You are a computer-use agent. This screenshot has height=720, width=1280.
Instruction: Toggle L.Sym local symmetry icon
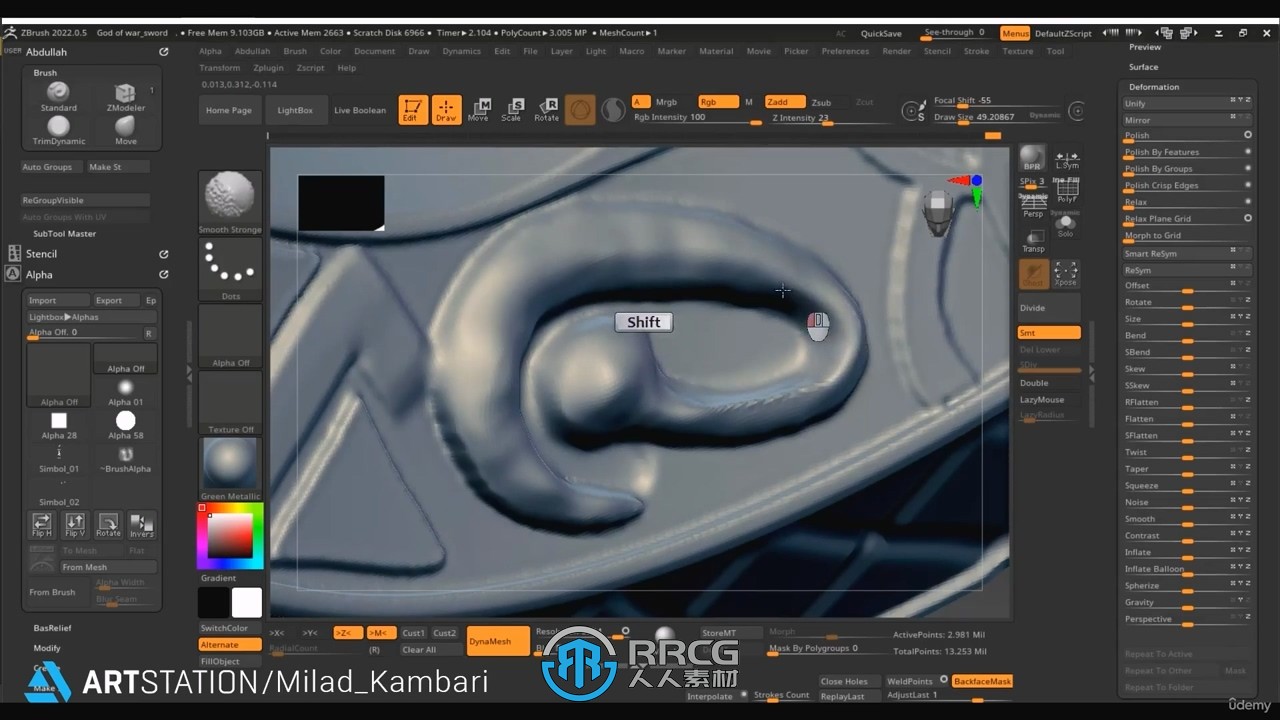pyautogui.click(x=1067, y=158)
